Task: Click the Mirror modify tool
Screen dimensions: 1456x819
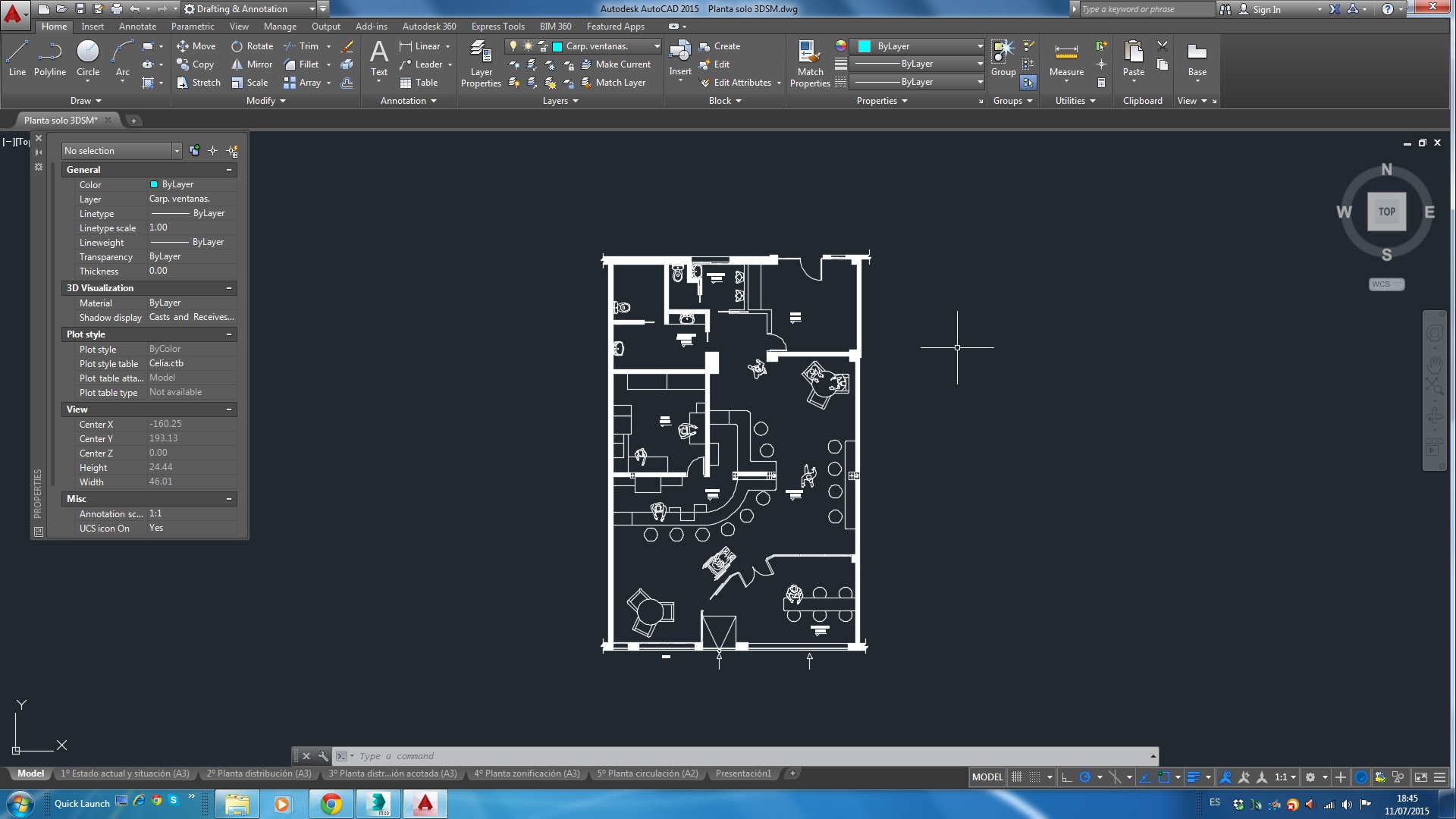Action: pos(252,64)
